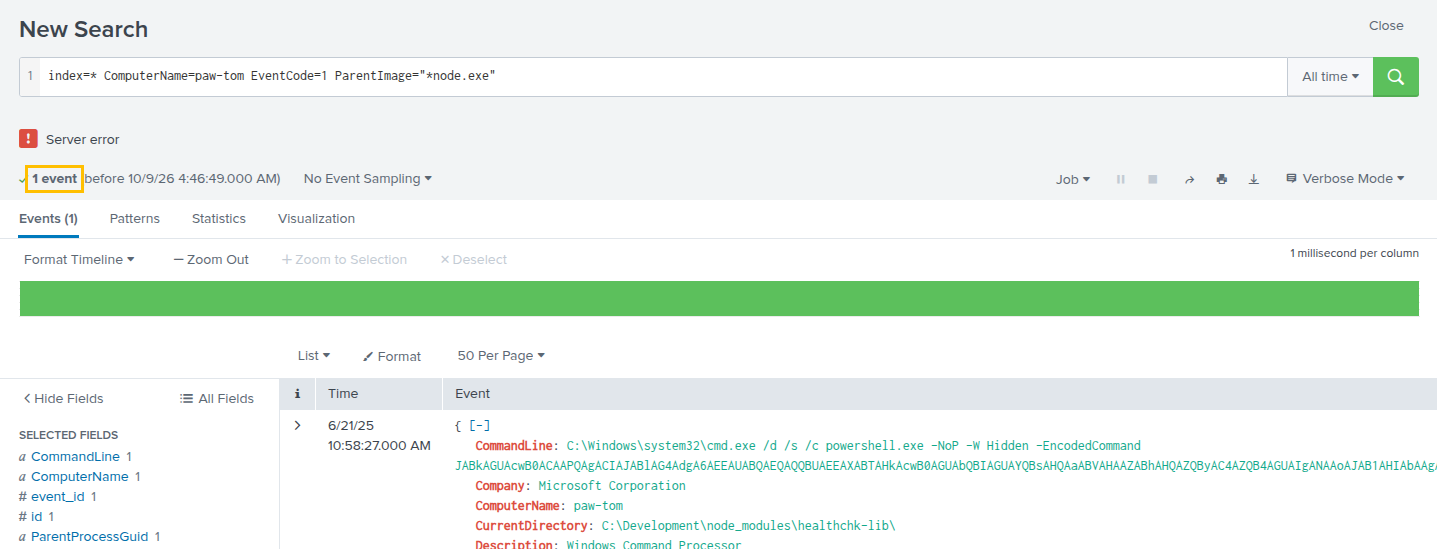Open the 50 Per Page dropdown
This screenshot has width=1437, height=549.
501,355
